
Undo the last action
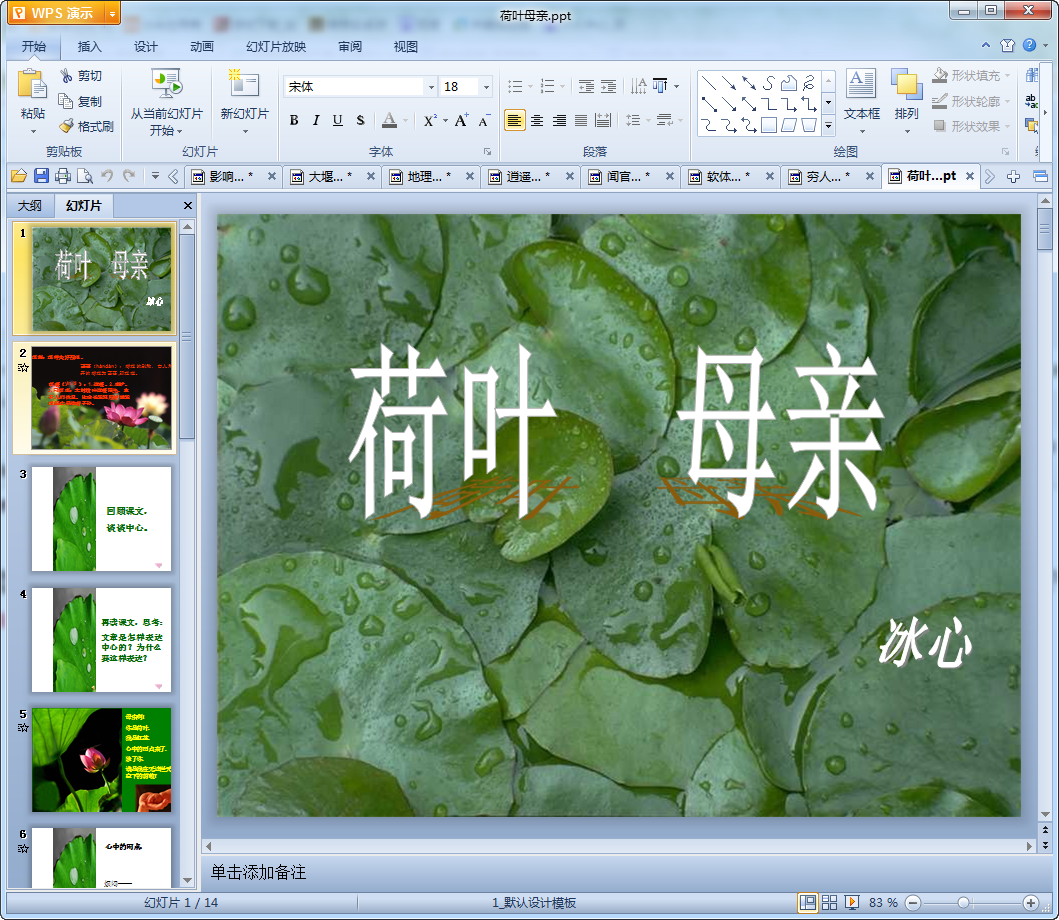[107, 176]
